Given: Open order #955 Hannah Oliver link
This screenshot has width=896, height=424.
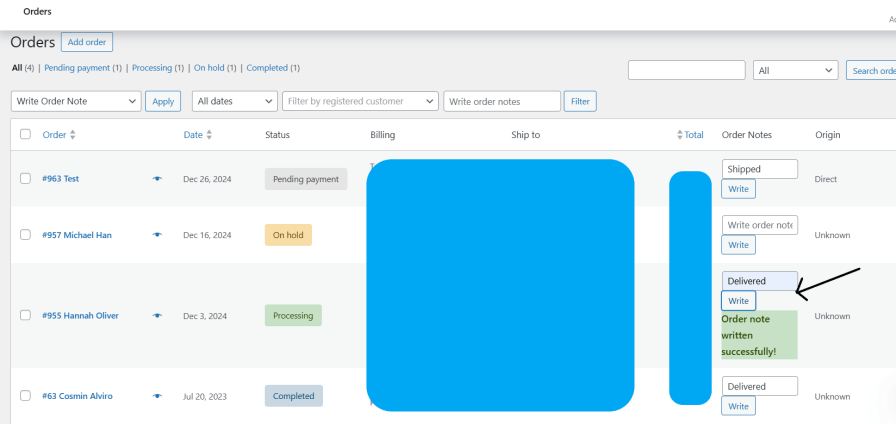Looking at the screenshot, I should [81, 315].
